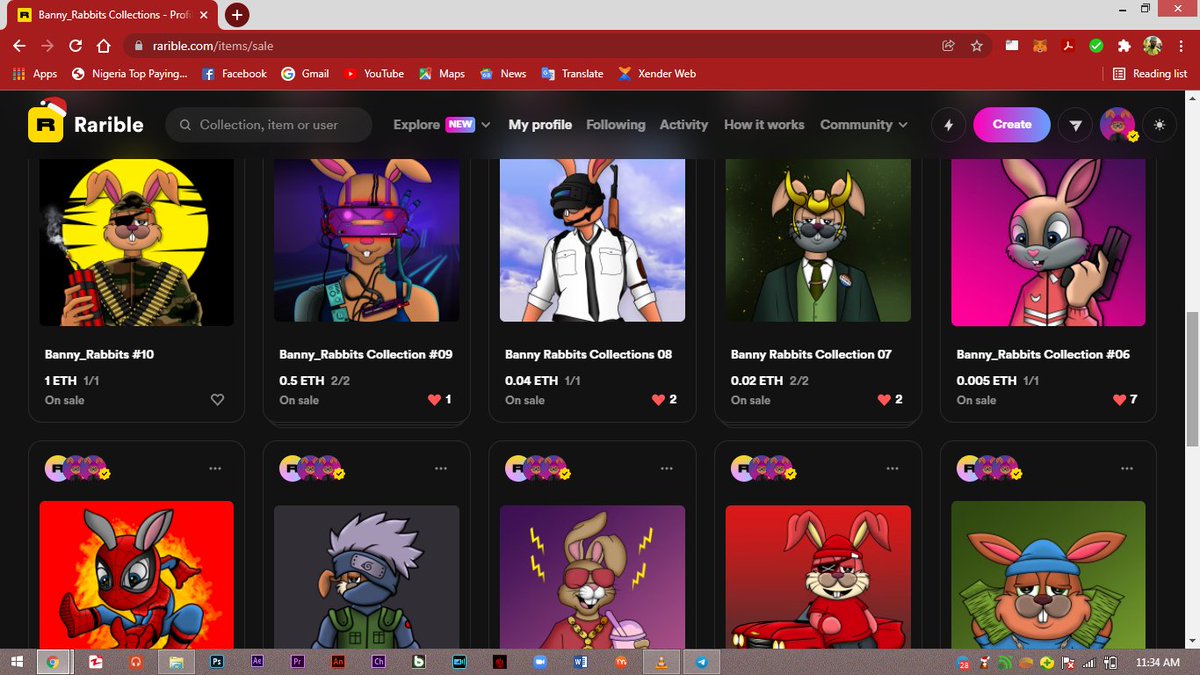Screen dimensions: 1200x675
Task: Open the Facebook bookmark
Action: point(234,74)
